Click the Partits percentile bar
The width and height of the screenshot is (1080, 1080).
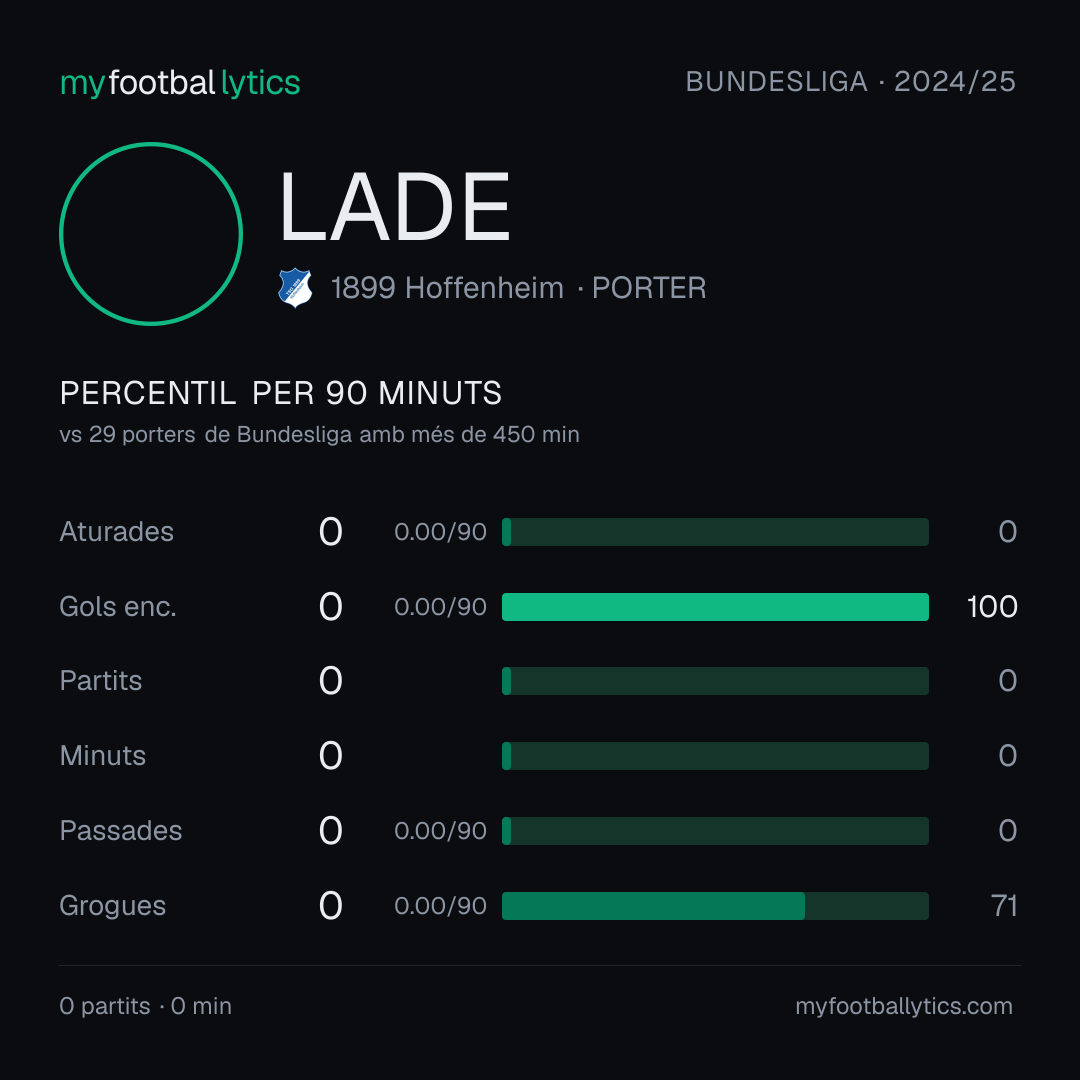715,681
